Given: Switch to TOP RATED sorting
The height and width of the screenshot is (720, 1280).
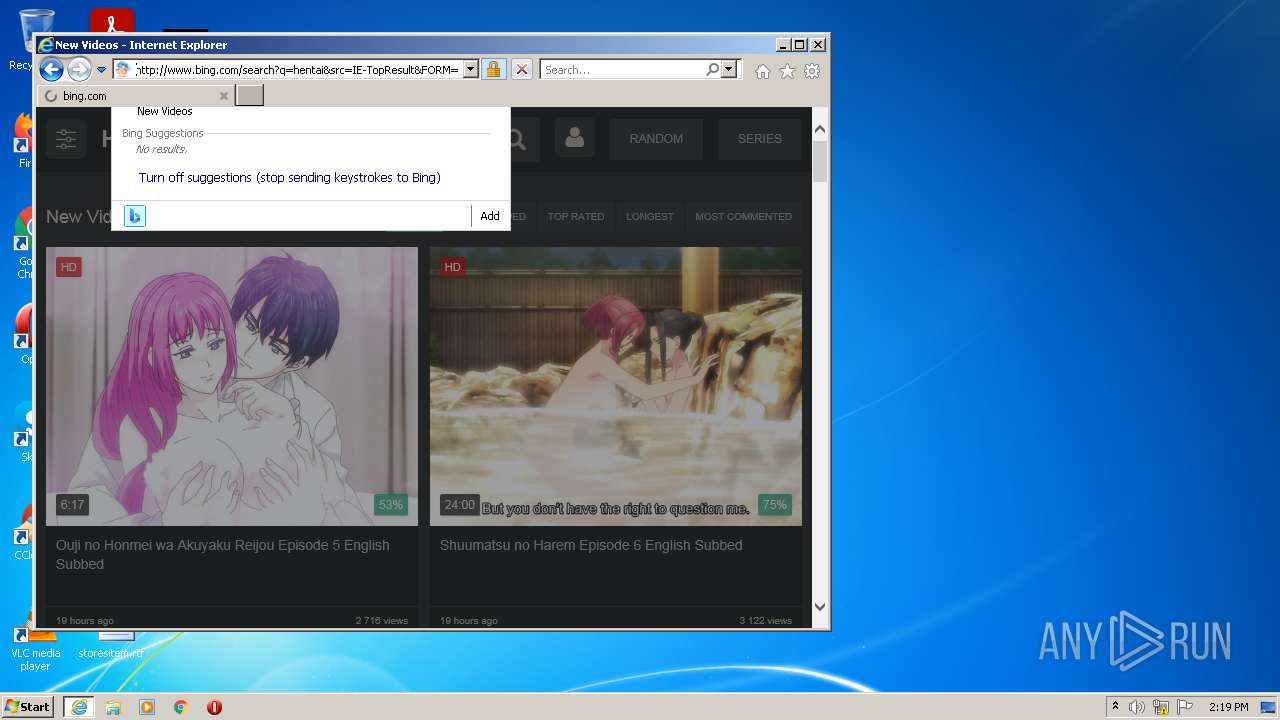Looking at the screenshot, I should (x=576, y=216).
